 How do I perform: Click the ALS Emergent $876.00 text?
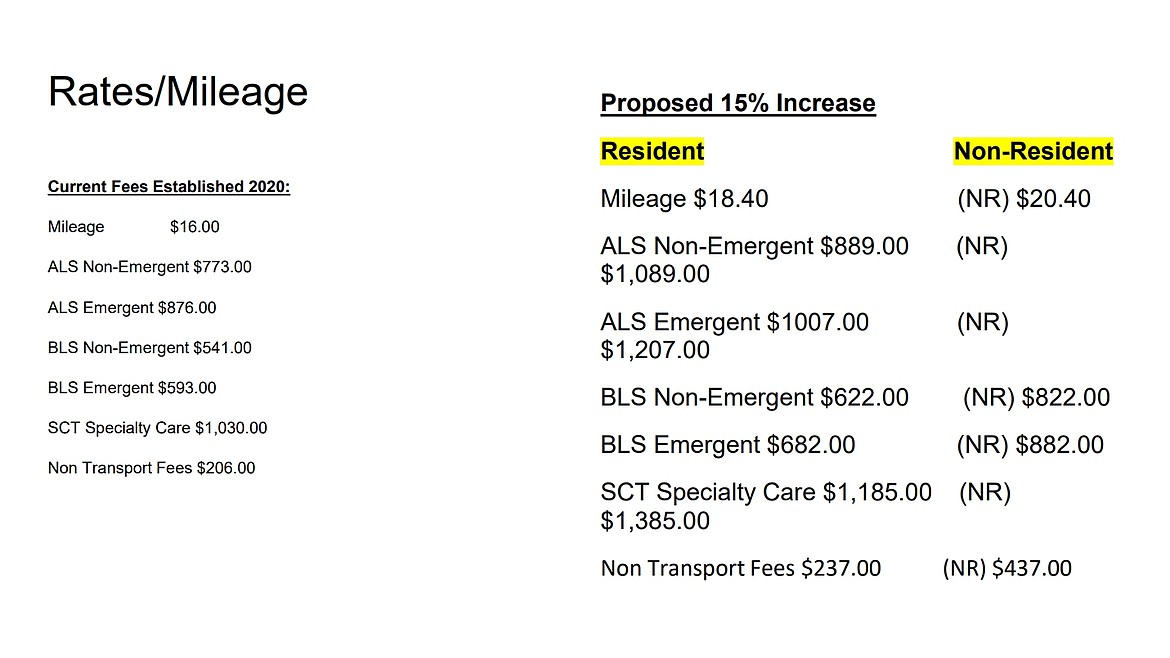click(131, 308)
